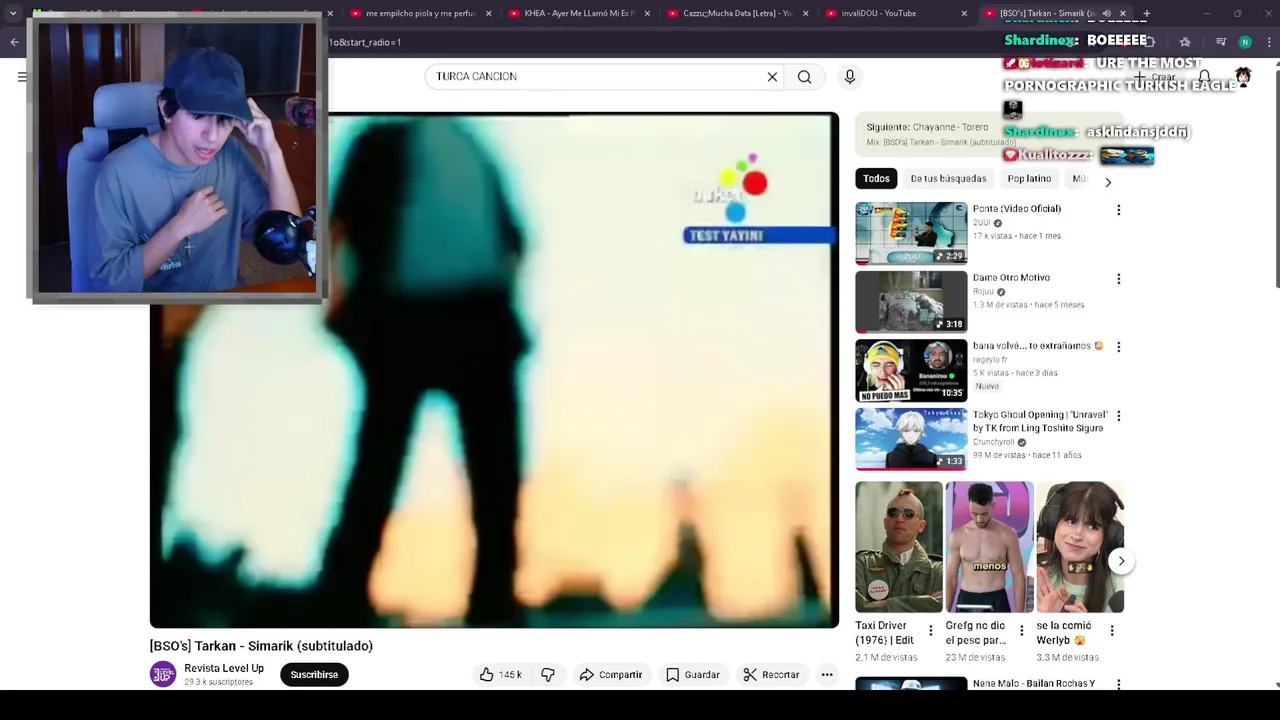
Task: Open options for Grefg short
Action: [1021, 630]
